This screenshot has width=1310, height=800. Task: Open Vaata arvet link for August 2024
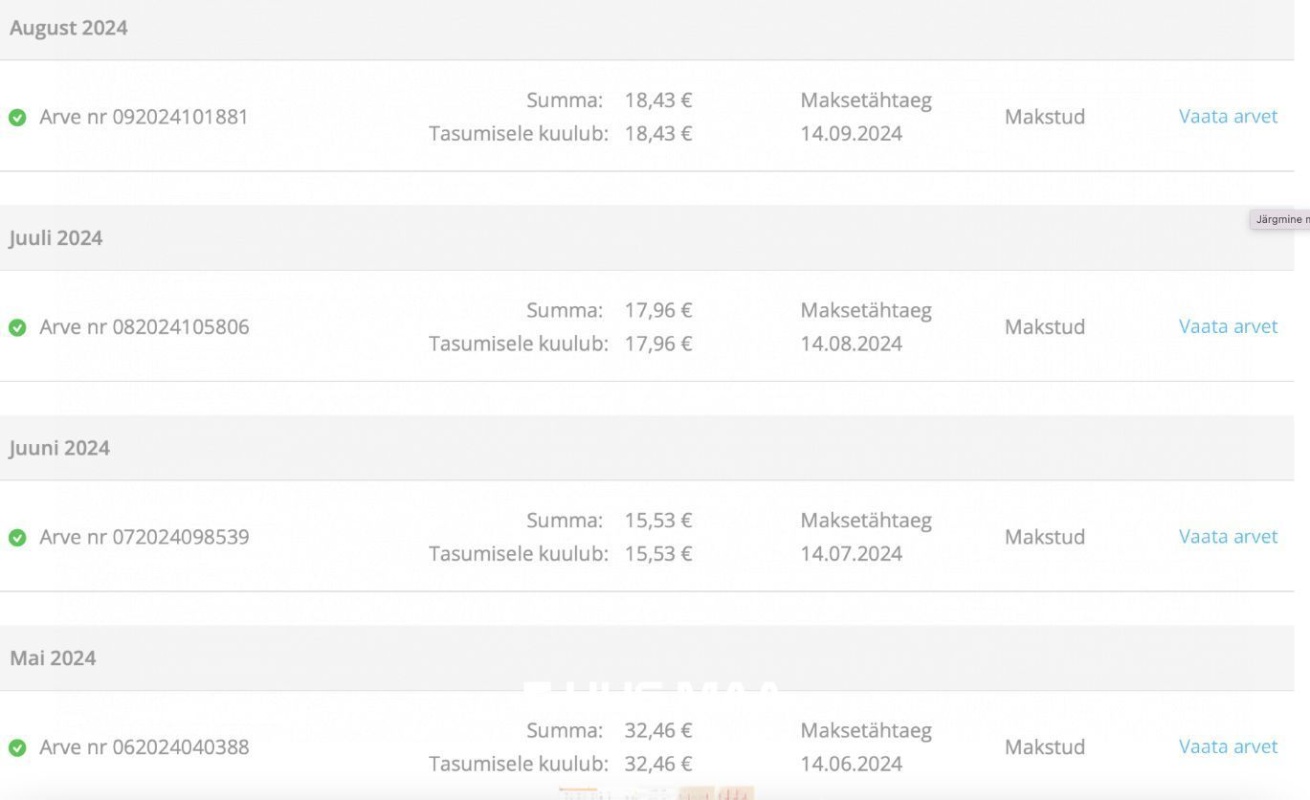(x=1228, y=116)
